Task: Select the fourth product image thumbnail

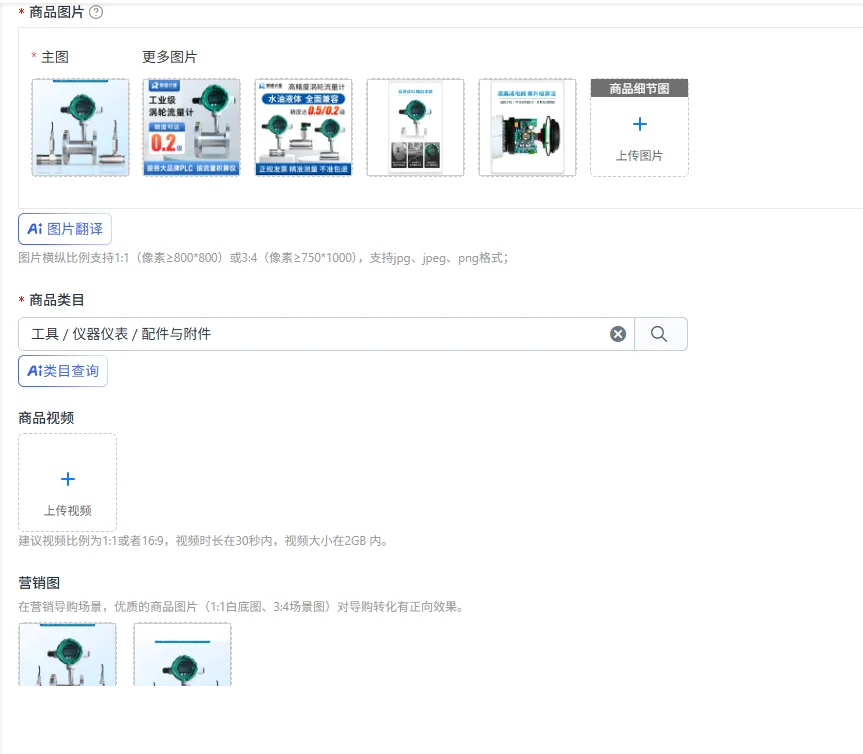Action: pos(416,128)
